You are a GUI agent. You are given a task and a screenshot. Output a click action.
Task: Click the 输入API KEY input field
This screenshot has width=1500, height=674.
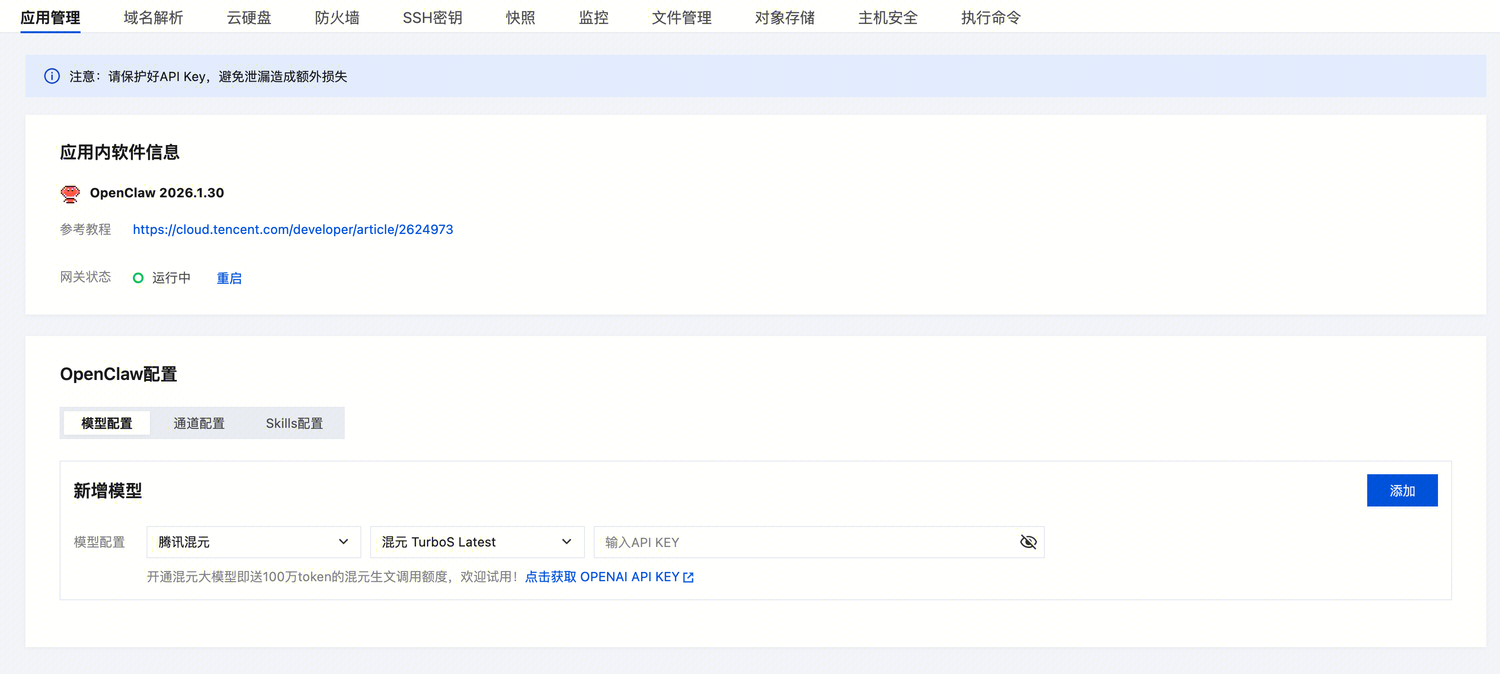(x=800, y=542)
